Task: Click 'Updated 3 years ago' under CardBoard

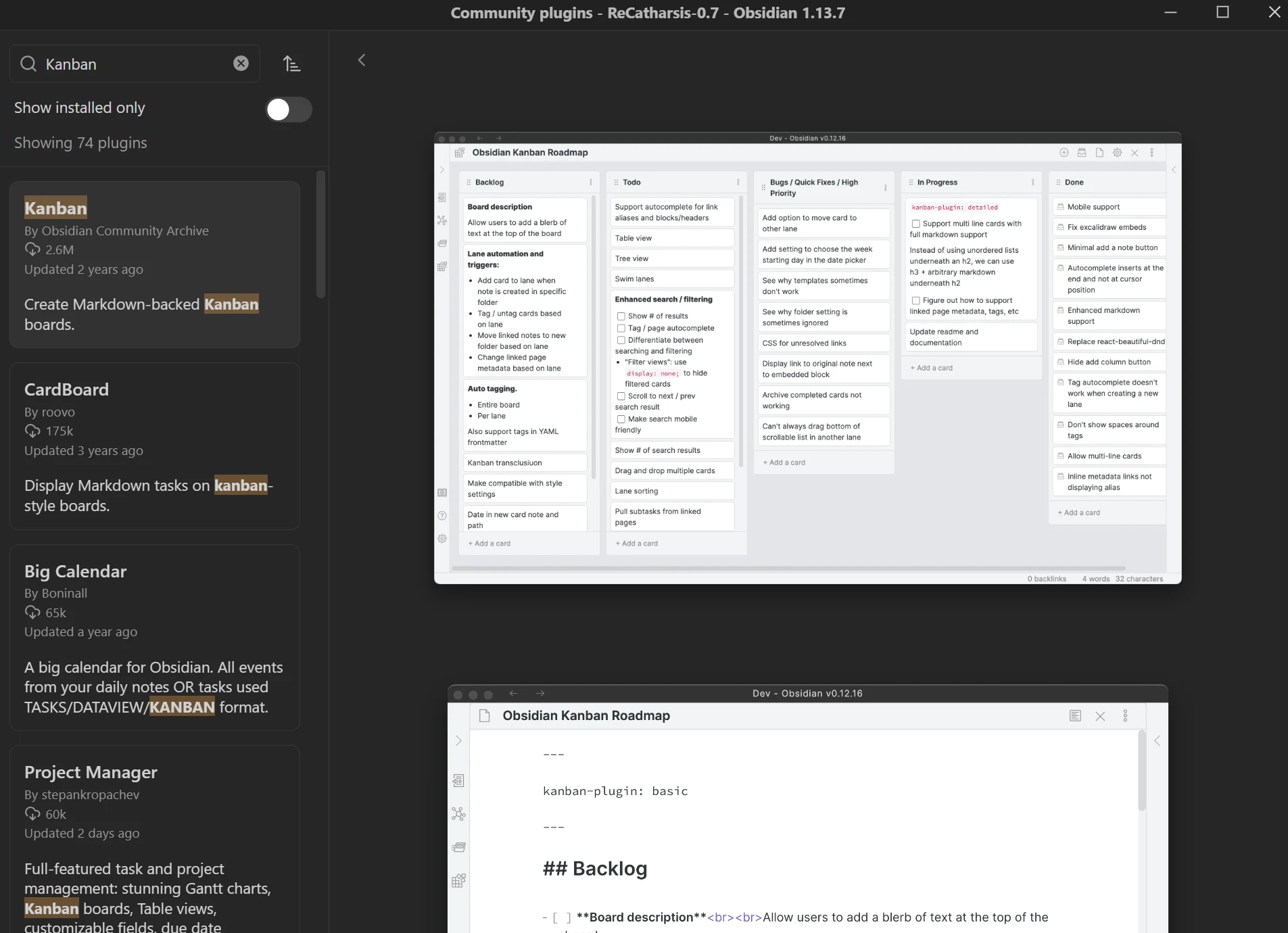Action: (x=84, y=450)
